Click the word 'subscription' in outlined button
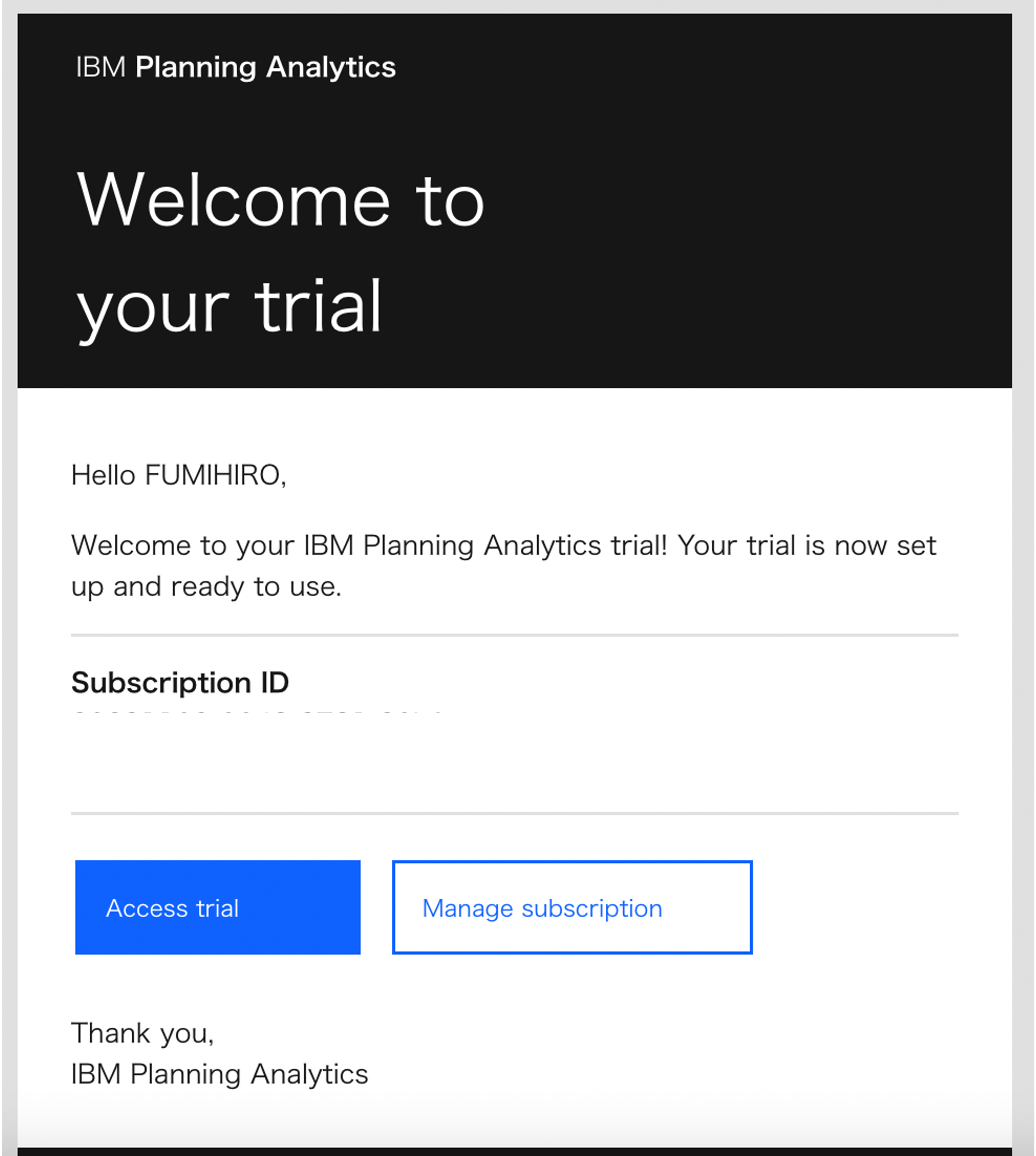This screenshot has height=1156, width=1036. click(592, 909)
